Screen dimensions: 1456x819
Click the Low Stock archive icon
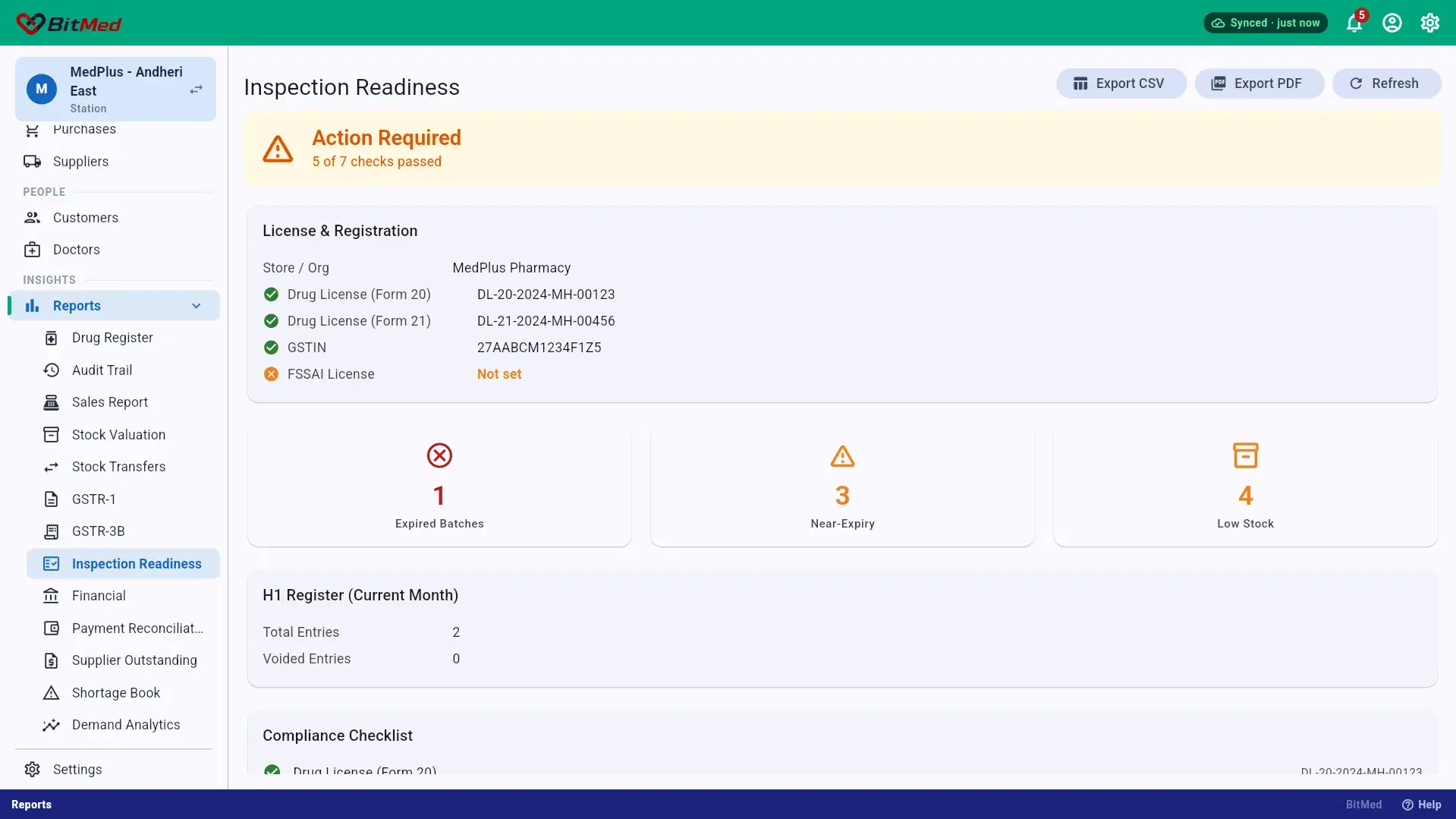[1245, 455]
